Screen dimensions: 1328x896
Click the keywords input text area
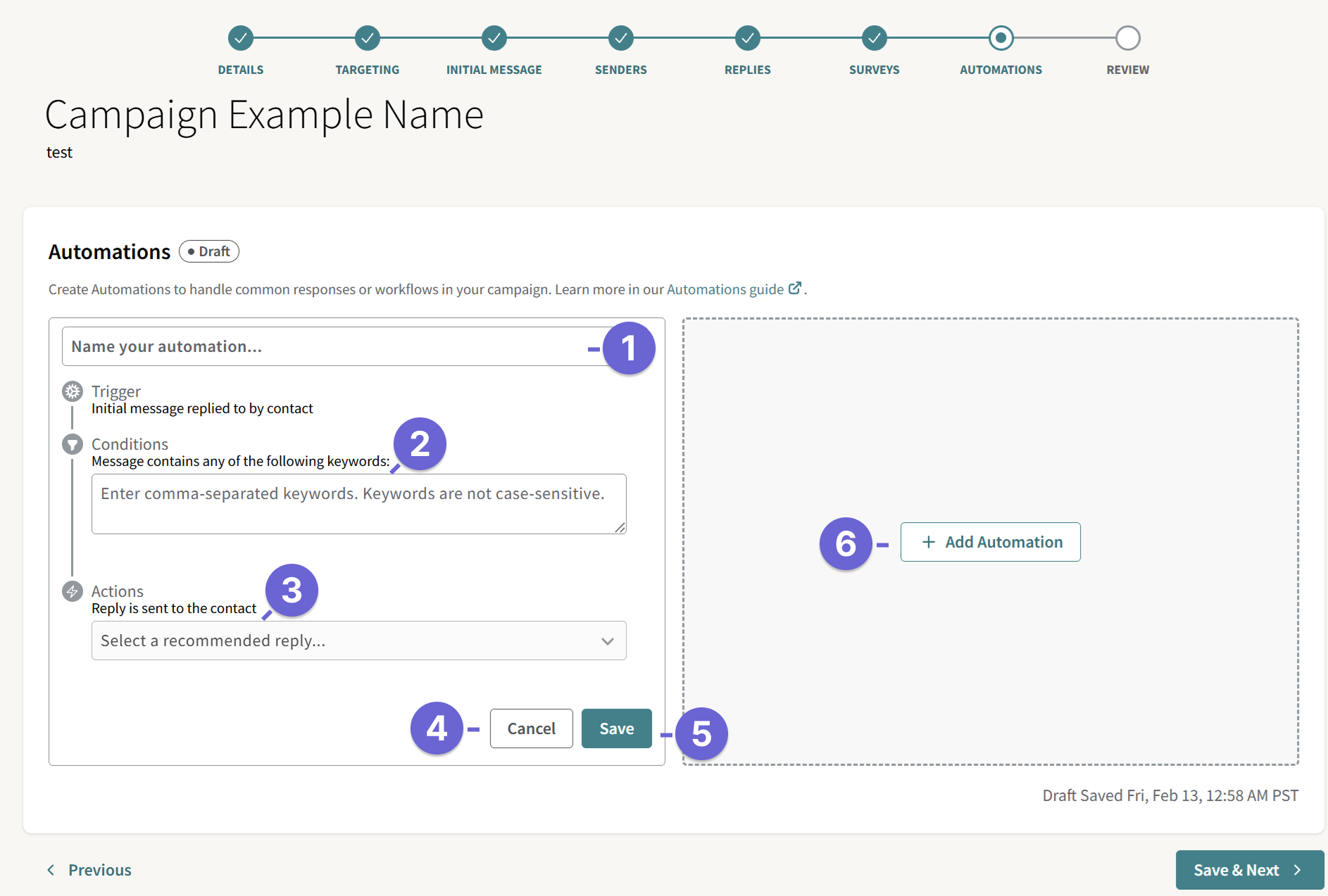click(x=358, y=504)
